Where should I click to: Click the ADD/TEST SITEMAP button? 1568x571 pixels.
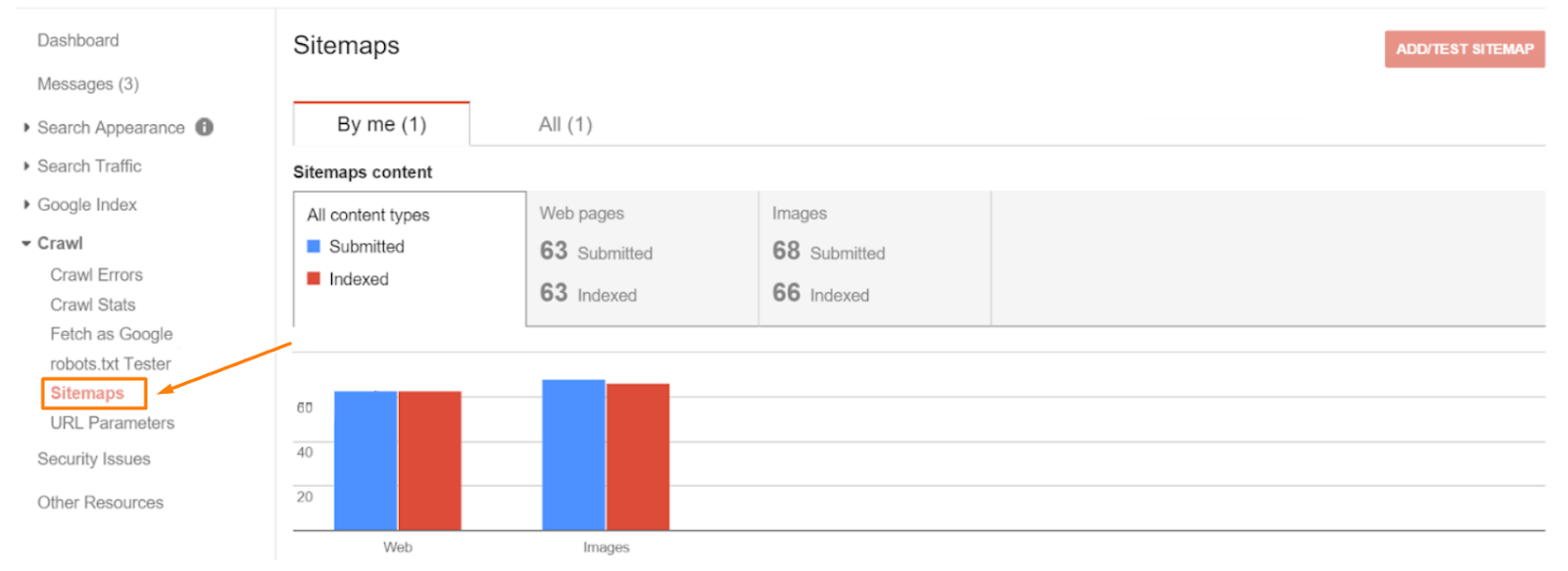coord(1464,49)
